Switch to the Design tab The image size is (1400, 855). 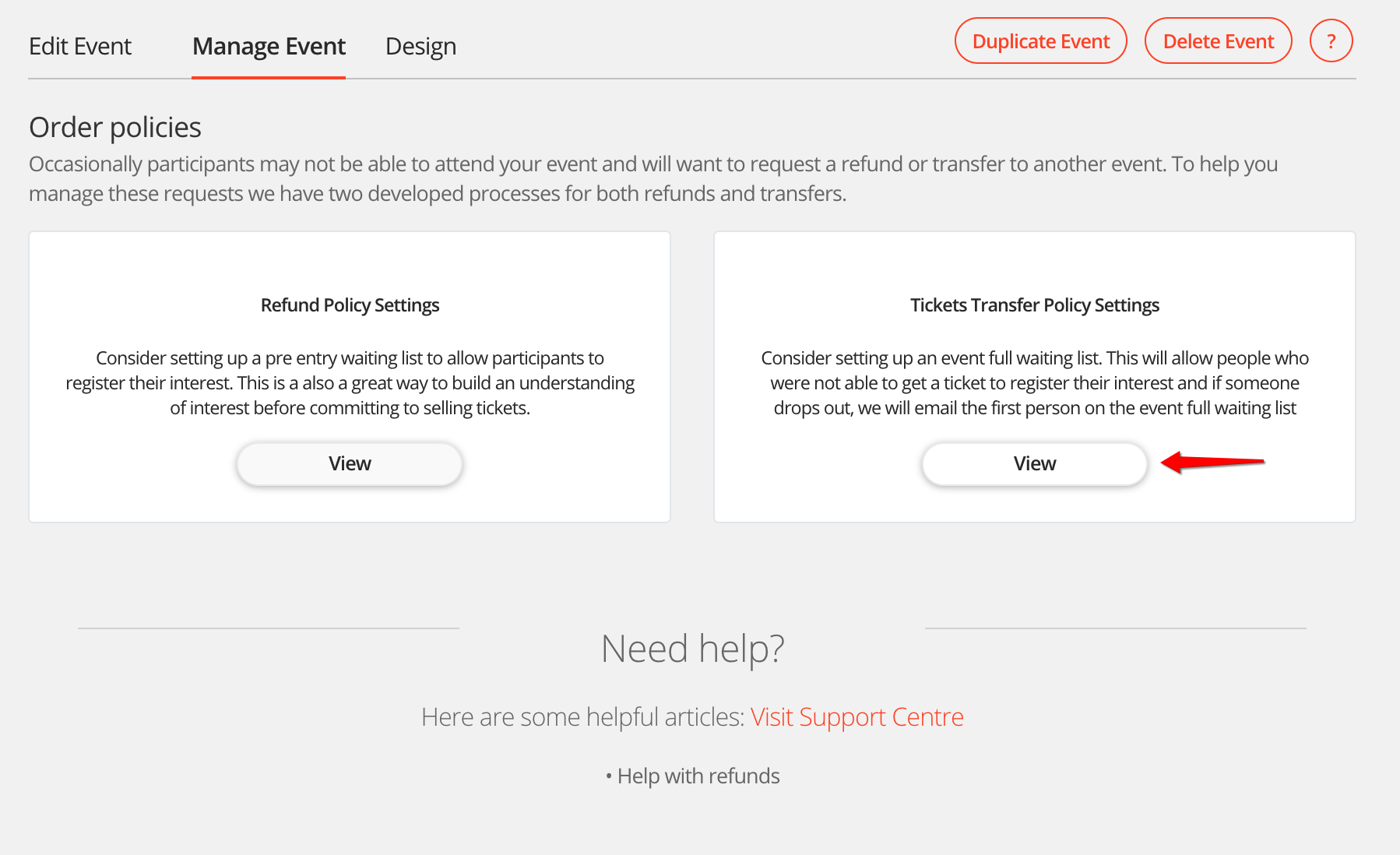click(420, 47)
